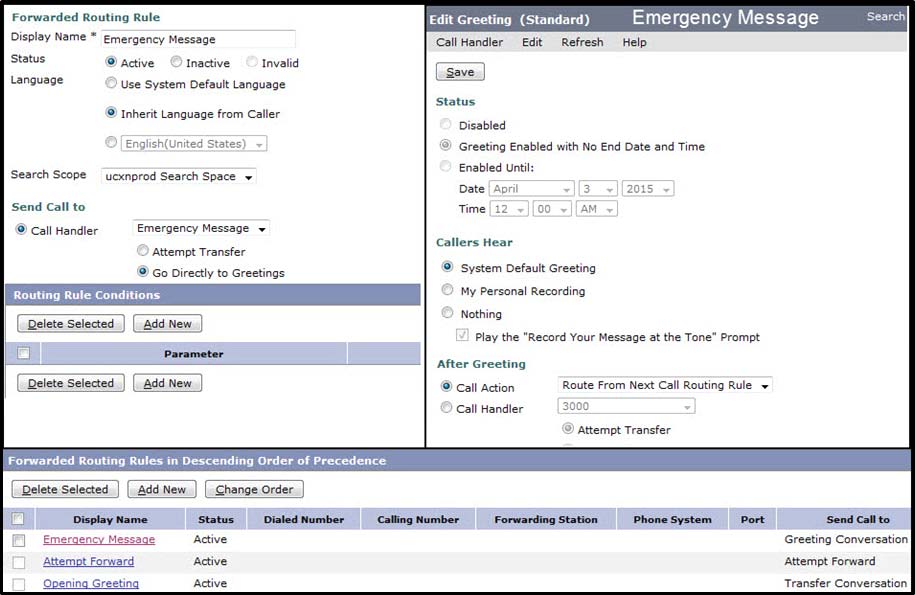Click upper Add New in Routing Rule Conditions
Screen dimensions: 915x595
click(167, 324)
